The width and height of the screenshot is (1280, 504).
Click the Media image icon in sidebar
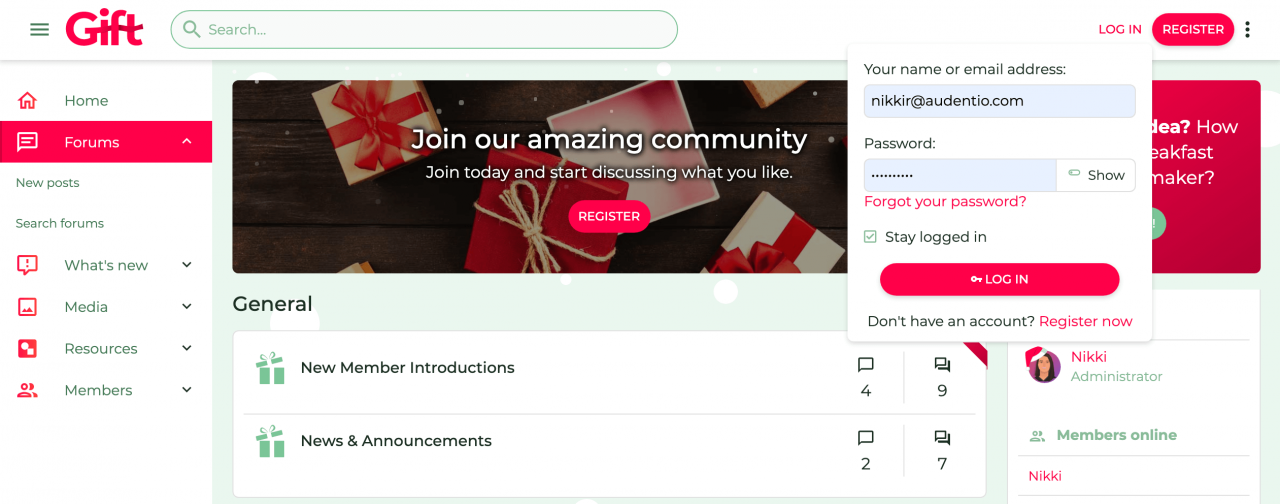click(x=28, y=307)
